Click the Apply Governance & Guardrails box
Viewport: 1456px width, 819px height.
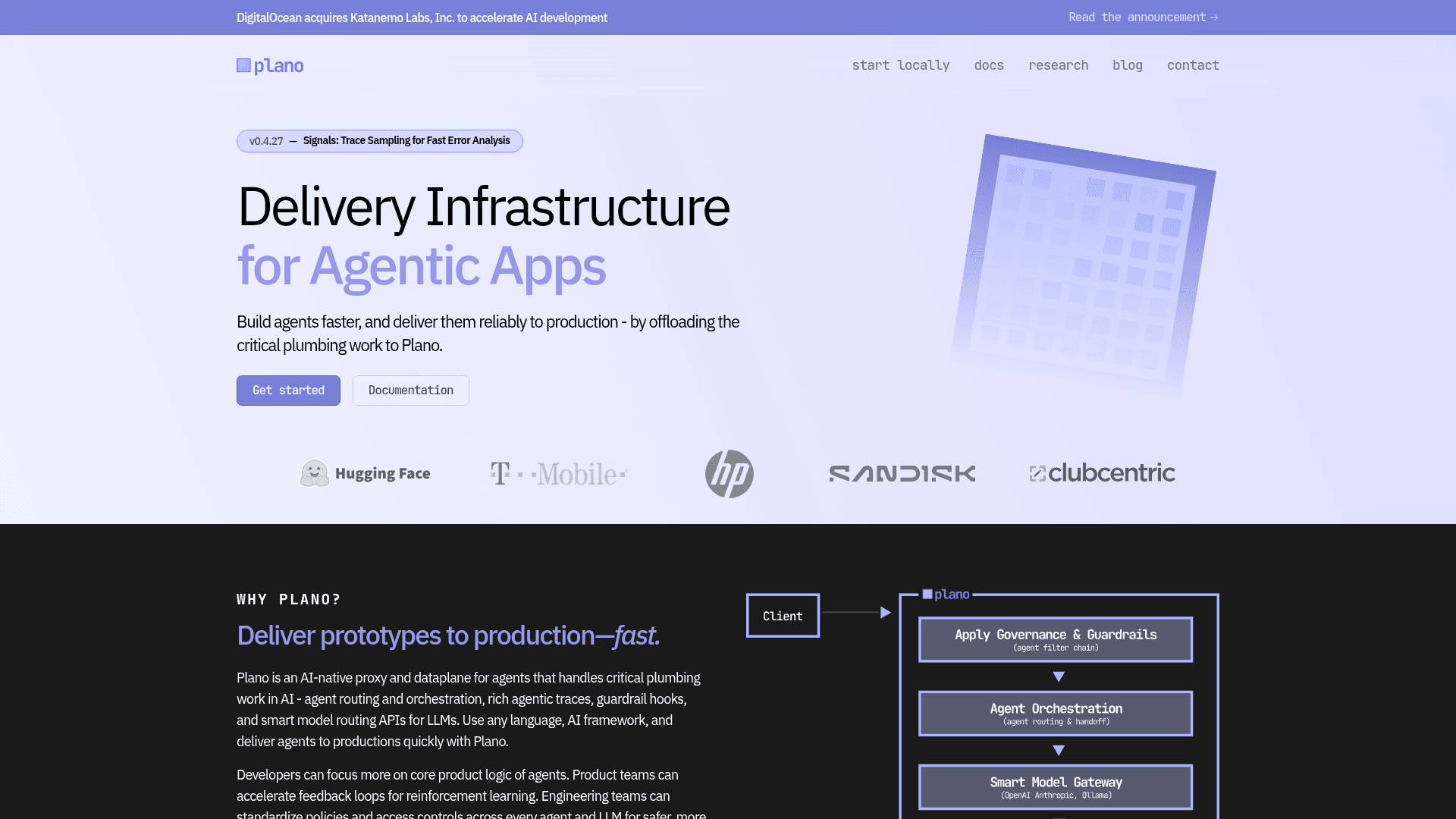(1056, 639)
